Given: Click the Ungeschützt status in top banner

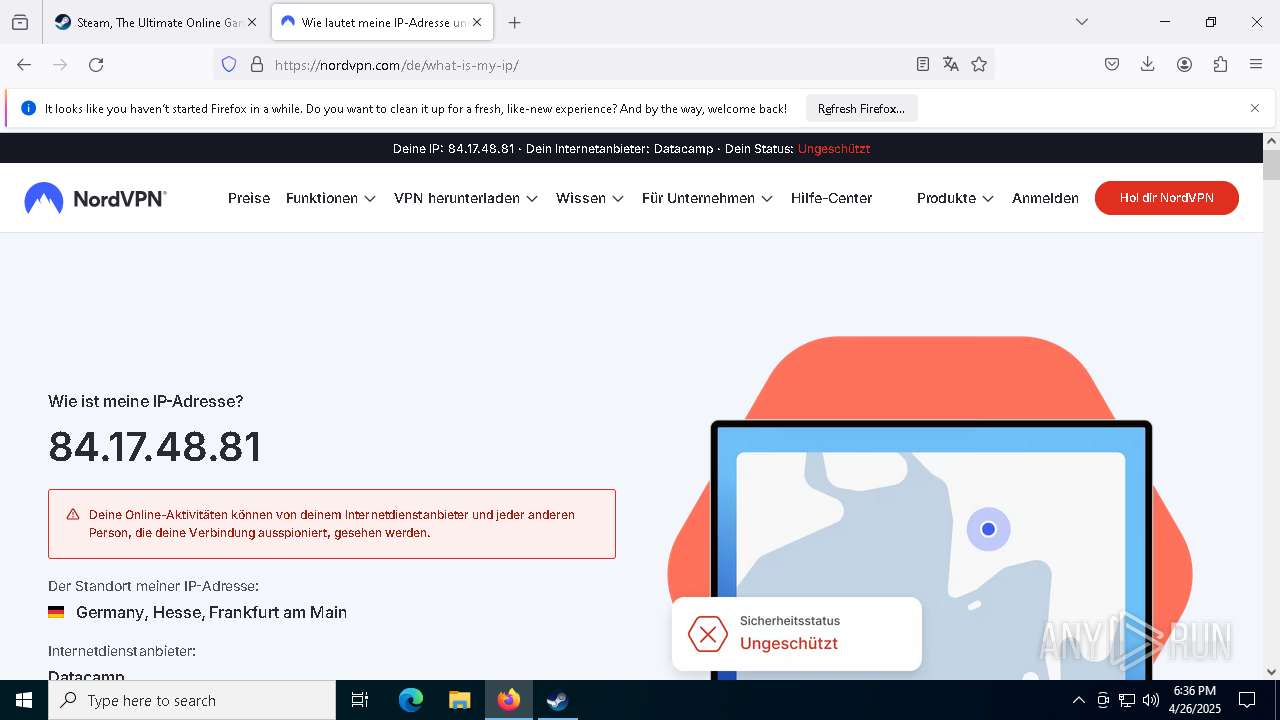Looking at the screenshot, I should pos(834,148).
